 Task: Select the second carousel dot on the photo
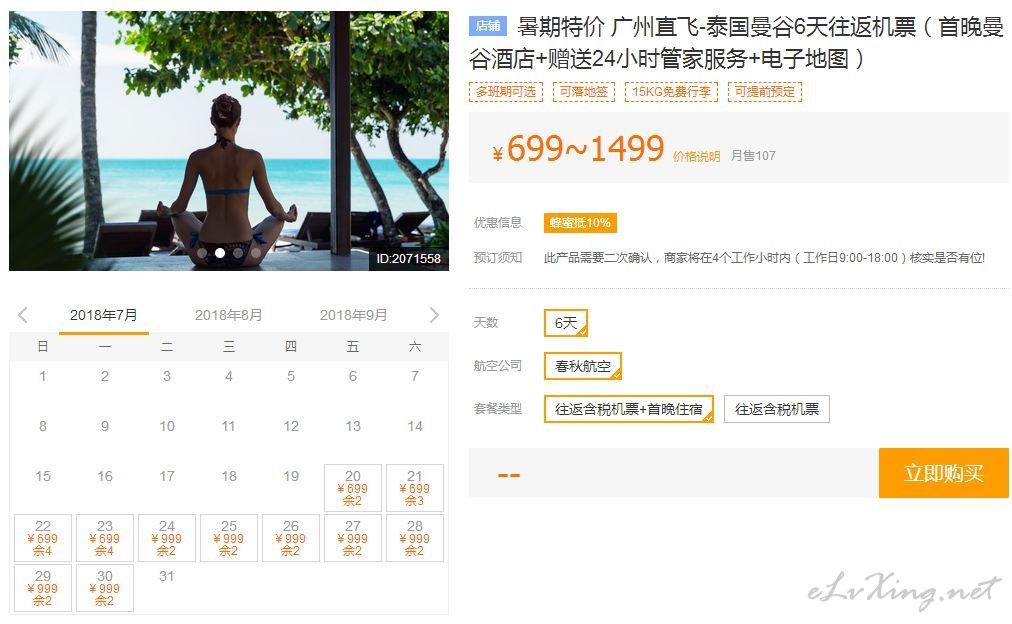220,253
